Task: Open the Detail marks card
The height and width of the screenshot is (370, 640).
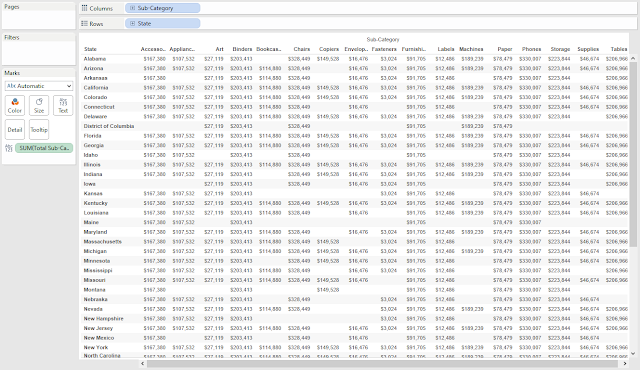Action: 15,130
